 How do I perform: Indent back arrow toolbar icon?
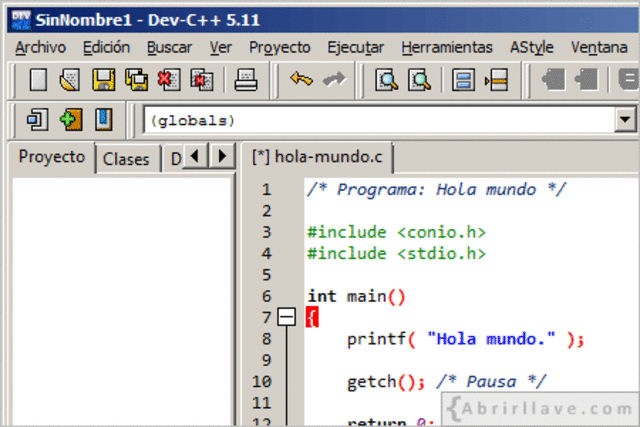pyautogui.click(x=553, y=79)
